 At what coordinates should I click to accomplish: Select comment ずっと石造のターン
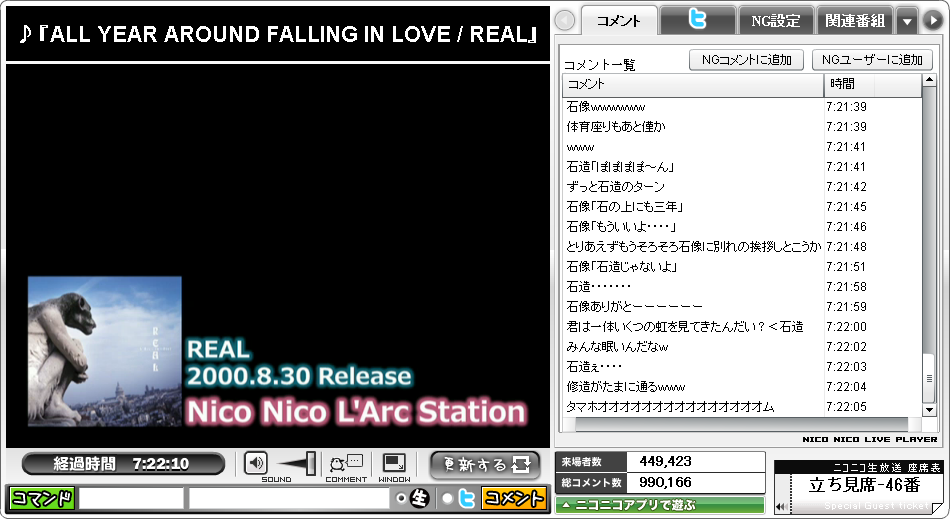615,187
